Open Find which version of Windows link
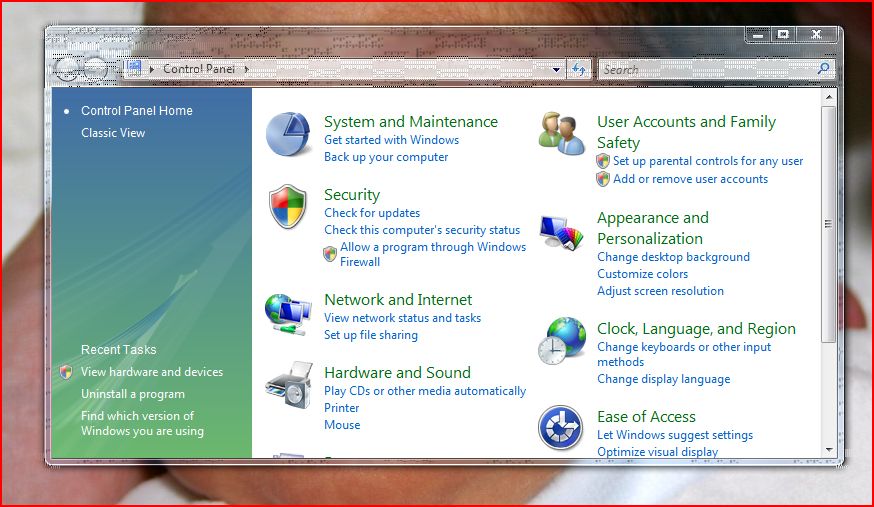 (x=142, y=423)
